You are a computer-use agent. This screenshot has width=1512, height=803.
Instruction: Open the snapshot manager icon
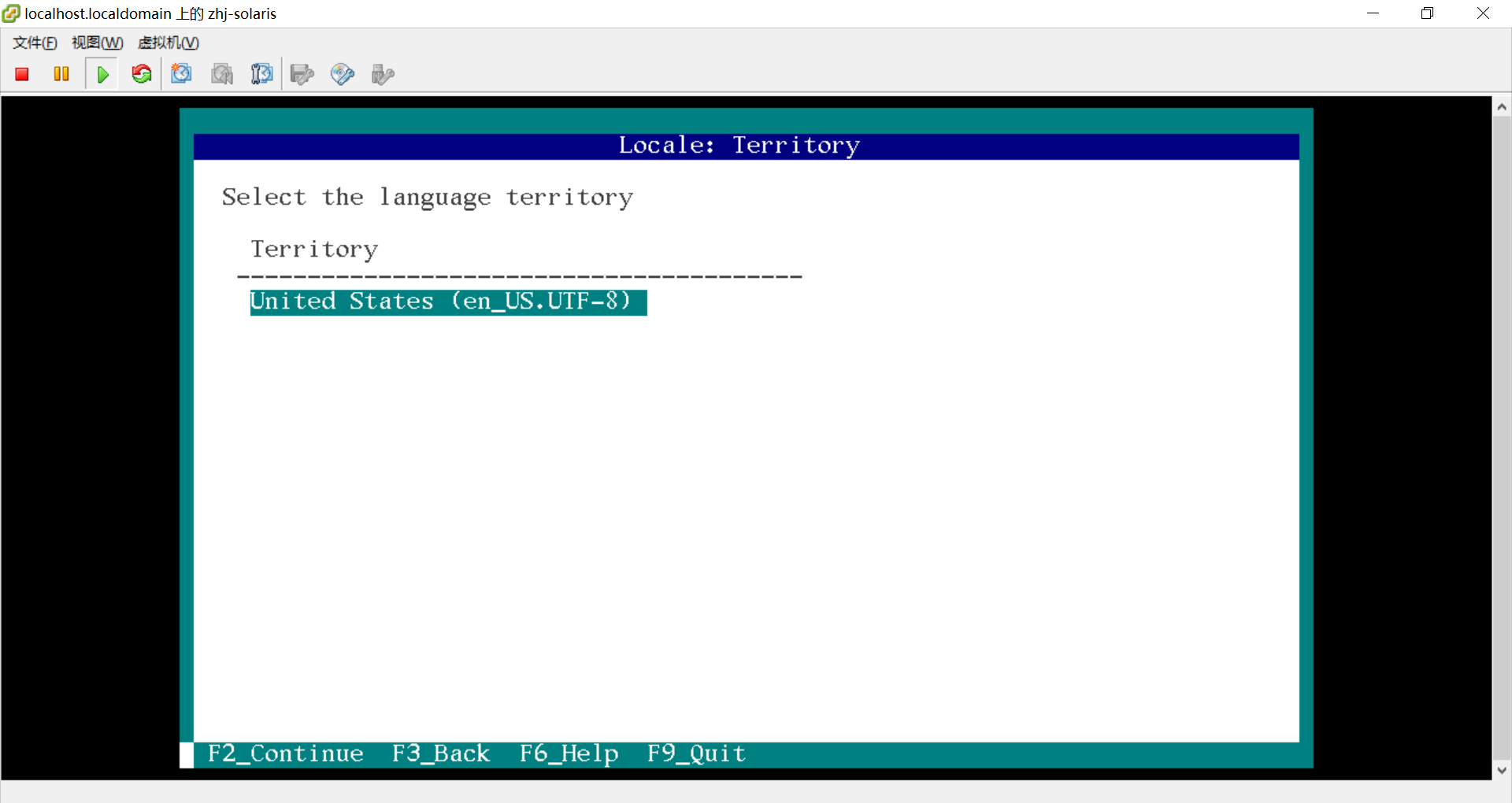[x=261, y=74]
